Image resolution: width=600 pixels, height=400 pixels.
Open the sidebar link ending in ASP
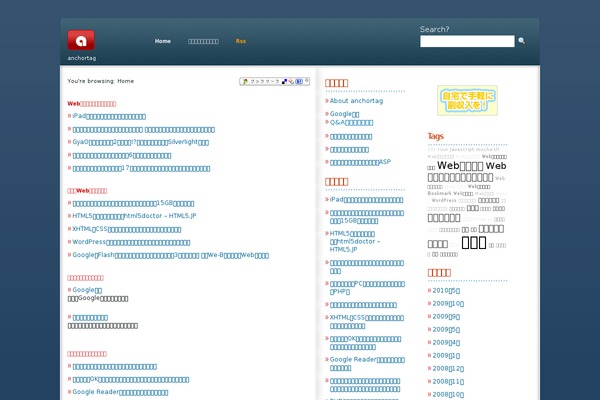pyautogui.click(x=360, y=162)
